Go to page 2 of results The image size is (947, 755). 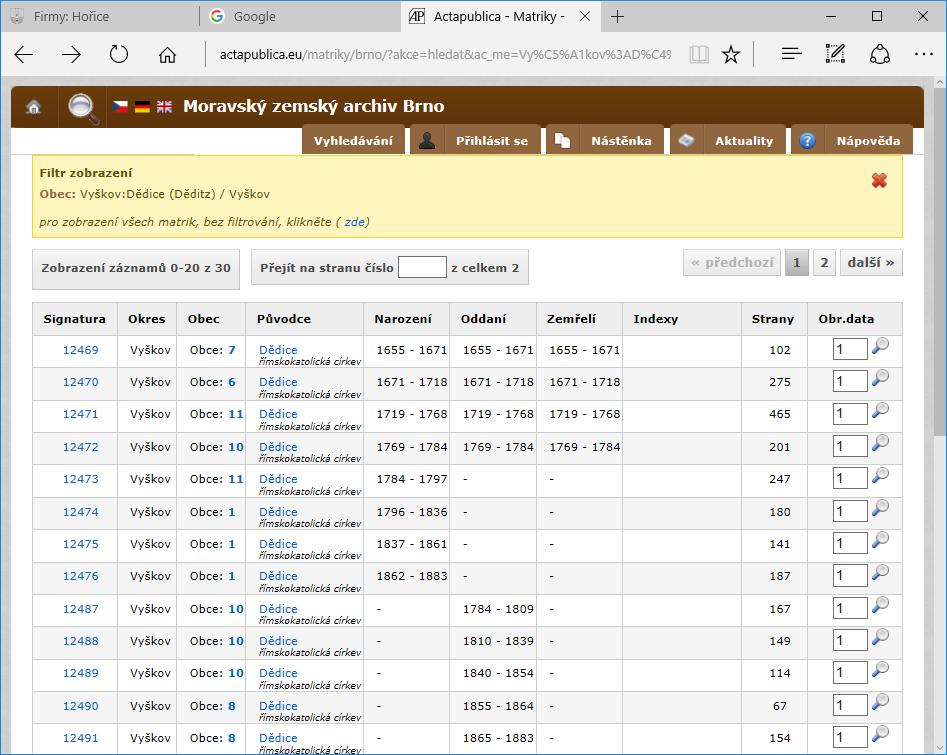[824, 263]
